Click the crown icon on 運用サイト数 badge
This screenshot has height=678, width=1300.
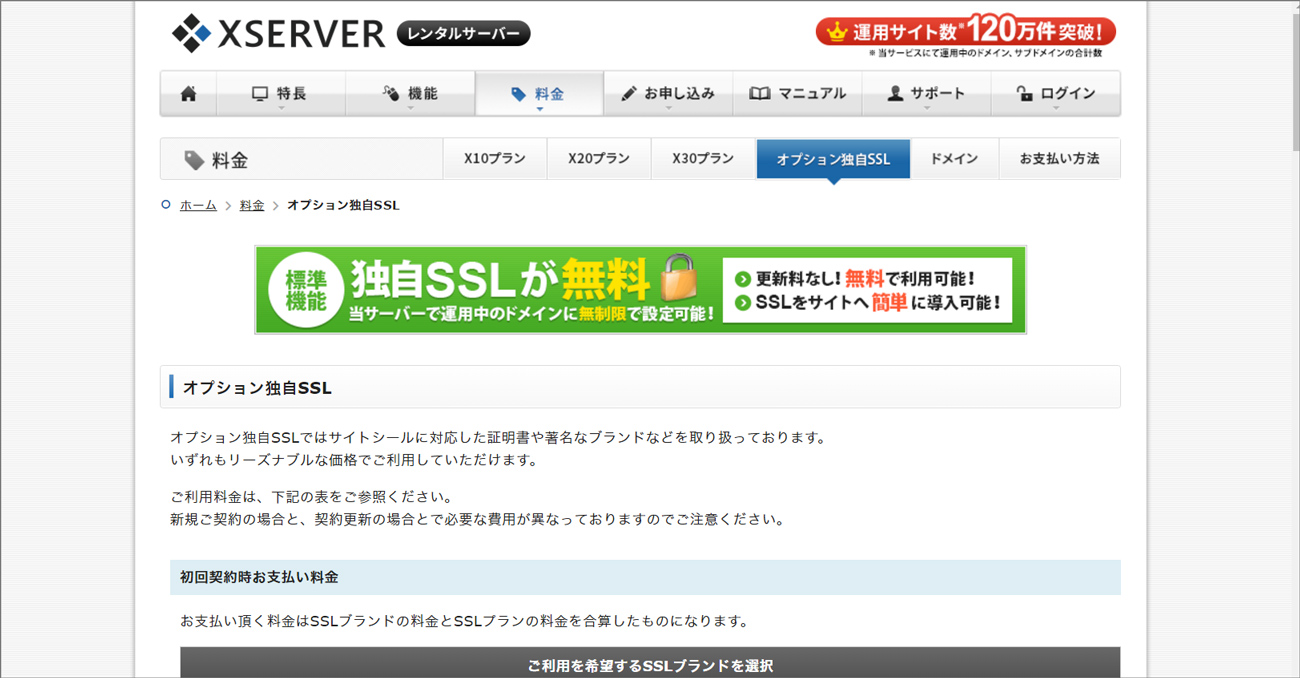pos(836,32)
